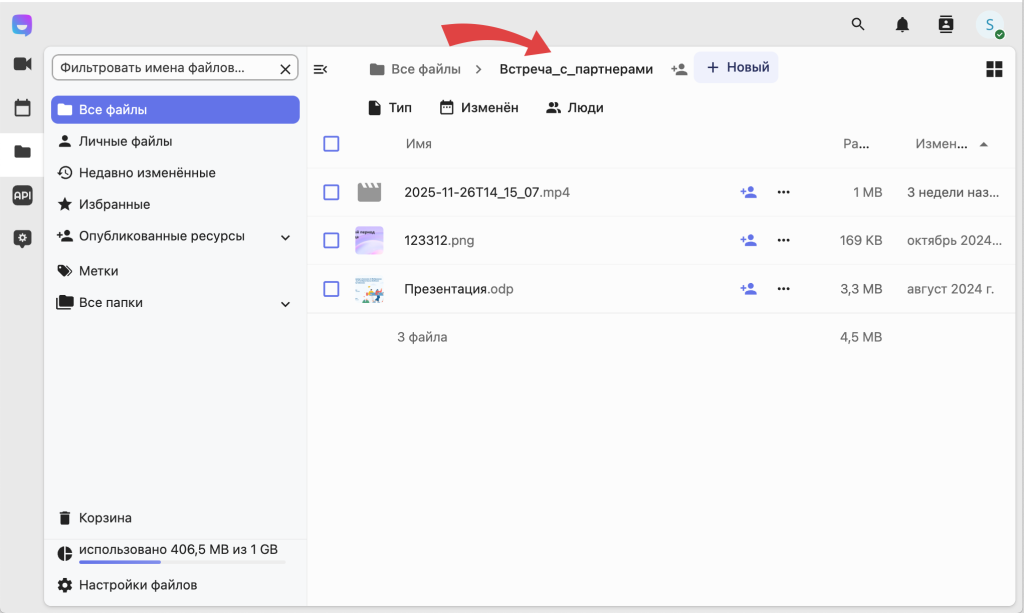Open the contacts icon in header

[x=946, y=25]
